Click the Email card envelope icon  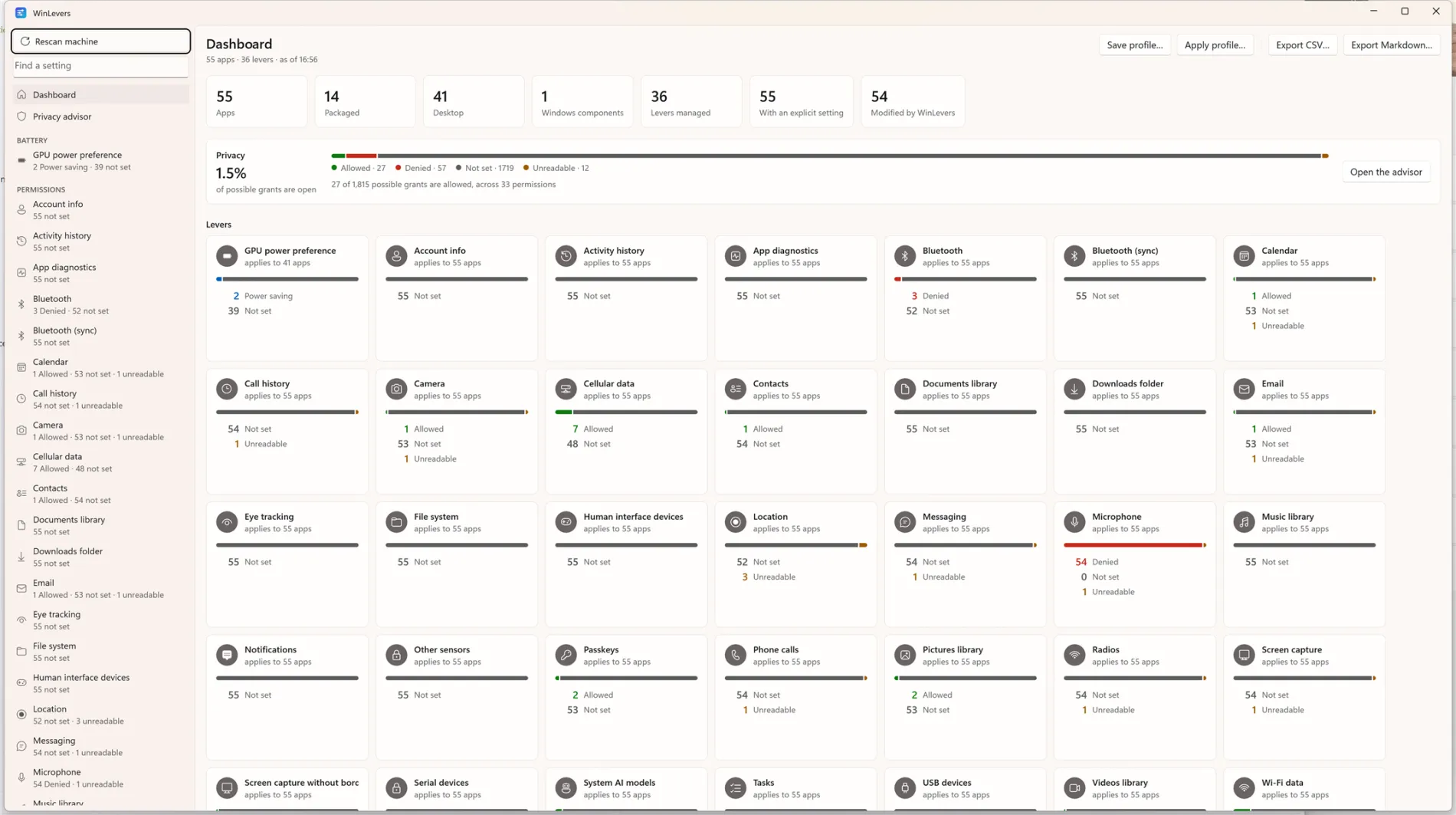click(1244, 389)
